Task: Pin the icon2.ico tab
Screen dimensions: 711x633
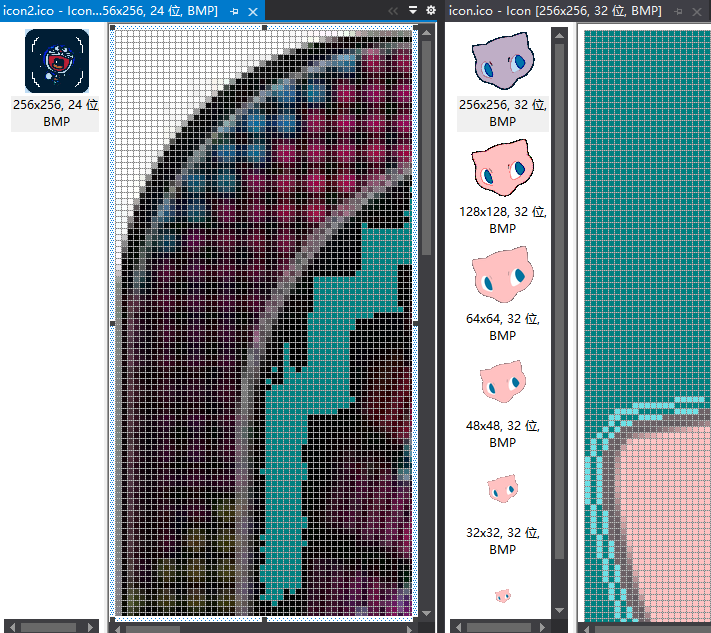Action: coord(234,11)
